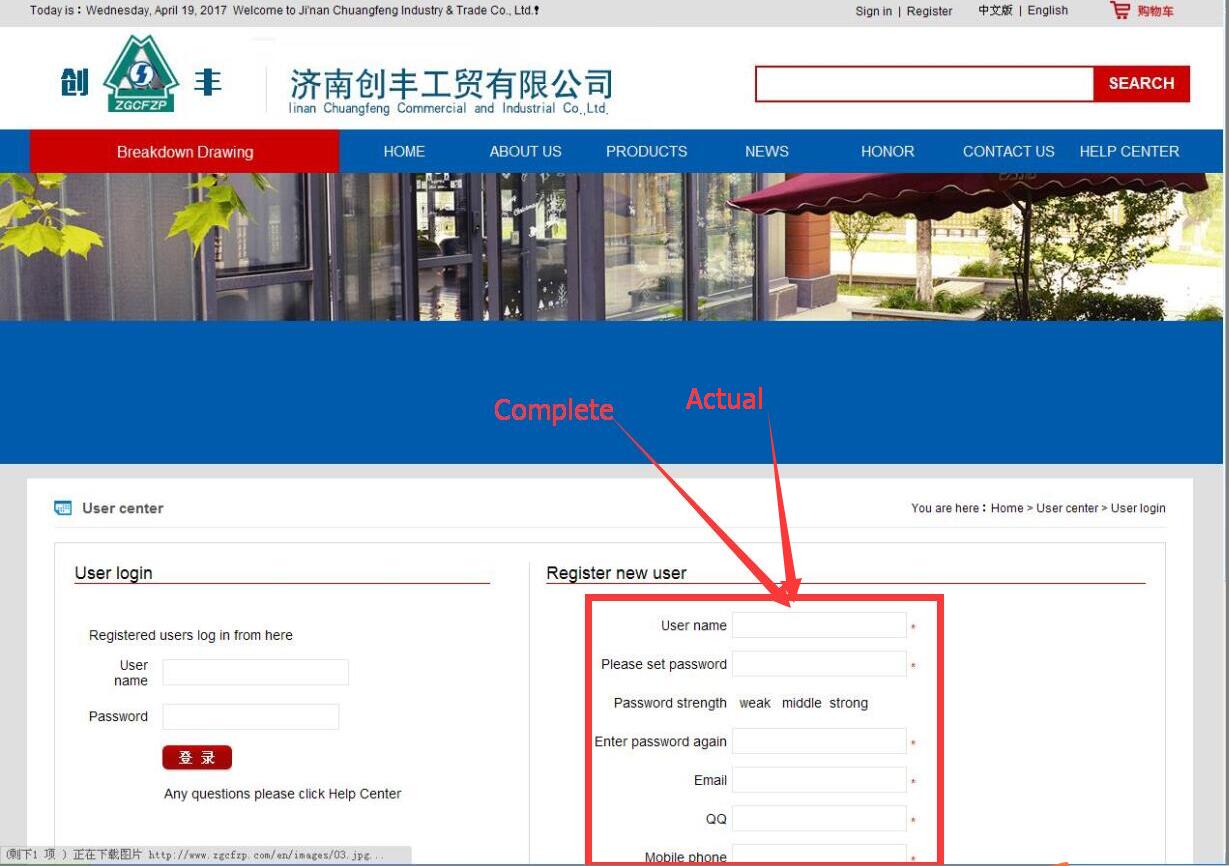Click the 'Password strength' label
Screen dimensions: 1229x866
(670, 703)
